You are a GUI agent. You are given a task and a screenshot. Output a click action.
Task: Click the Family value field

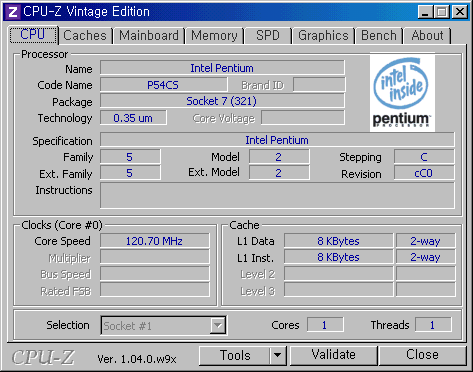click(130, 157)
